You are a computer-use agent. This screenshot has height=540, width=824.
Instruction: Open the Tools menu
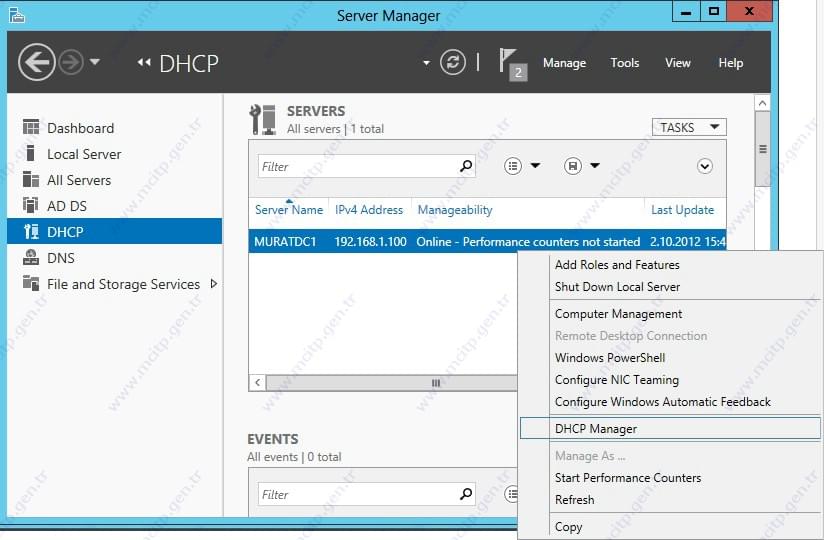624,63
